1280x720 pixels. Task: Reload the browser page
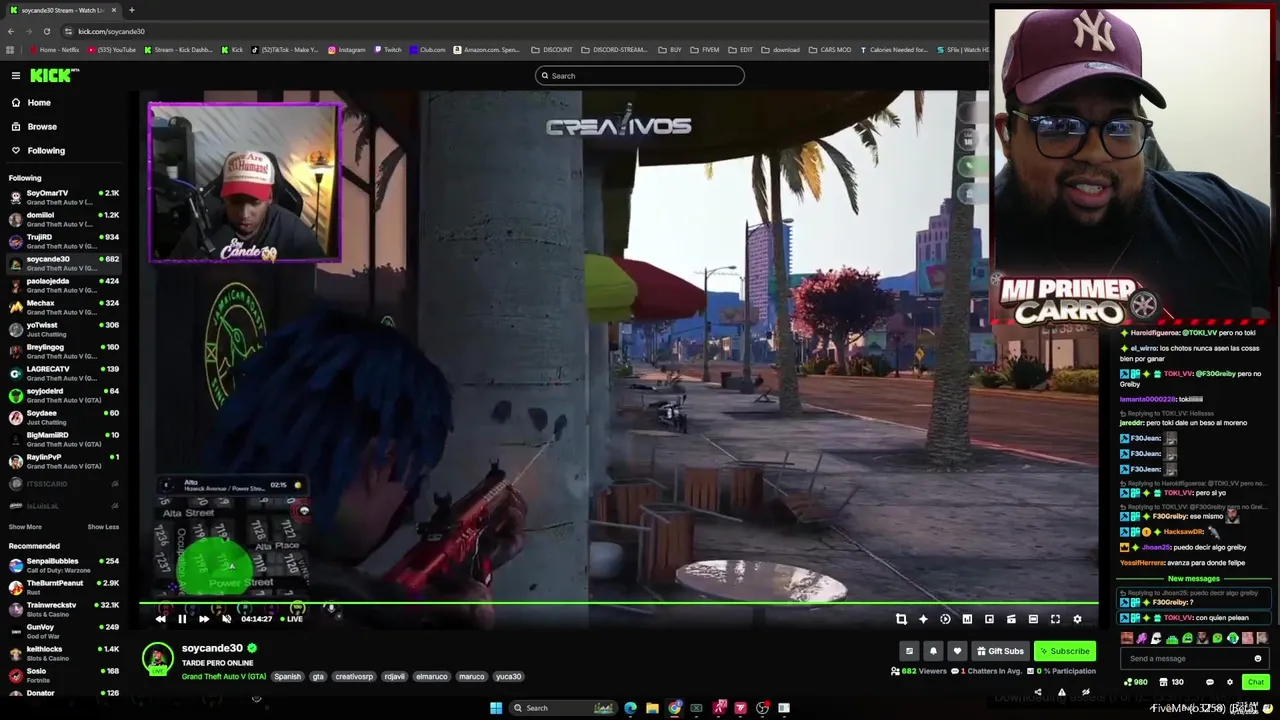[46, 31]
